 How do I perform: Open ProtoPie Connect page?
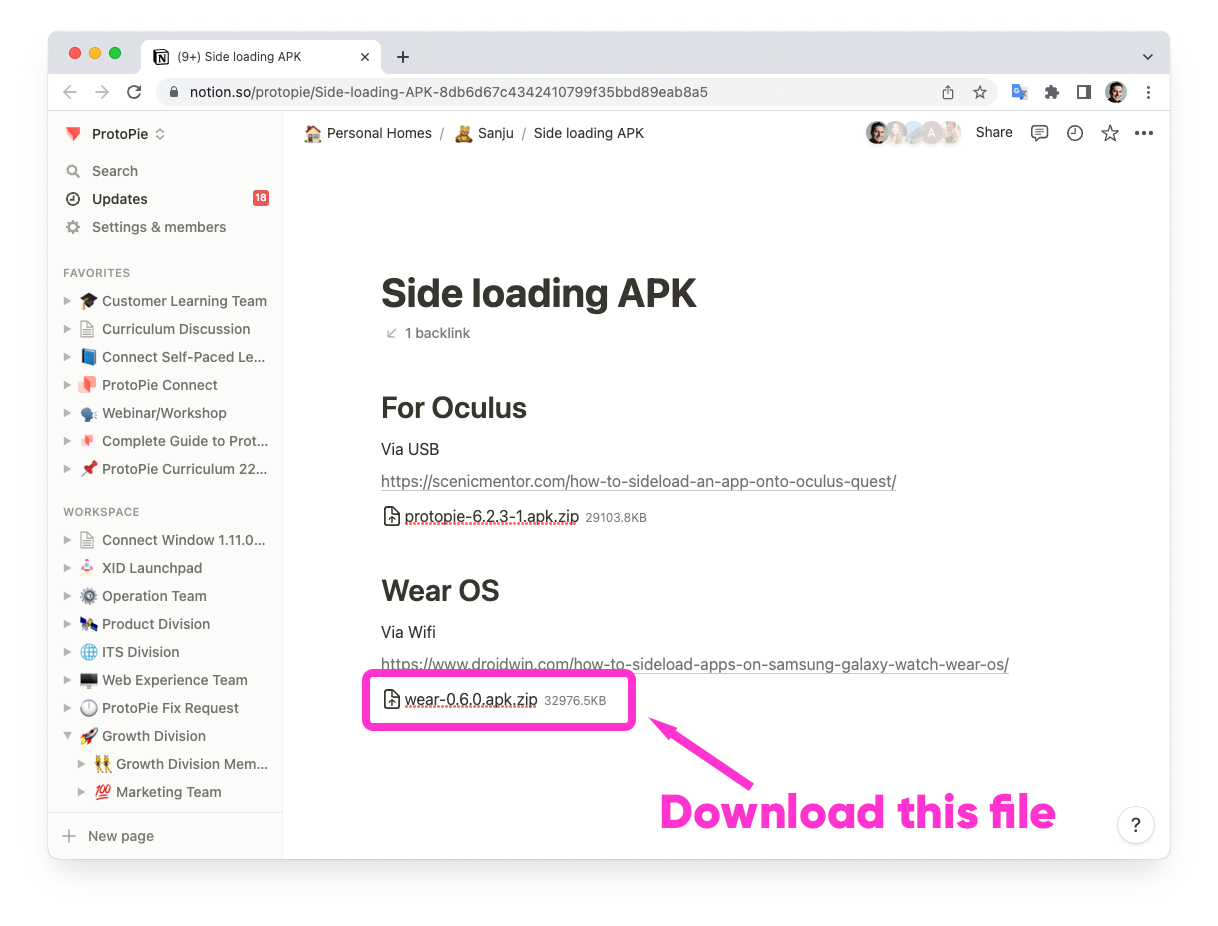159,385
